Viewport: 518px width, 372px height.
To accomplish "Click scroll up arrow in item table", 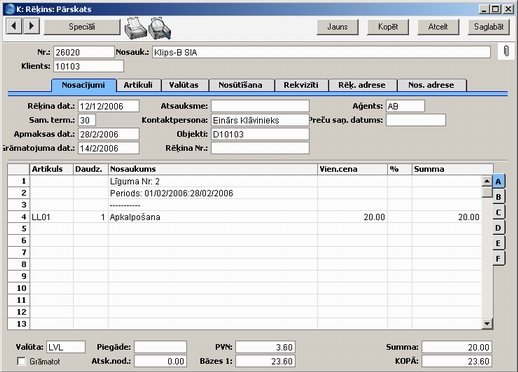I will tap(487, 181).
